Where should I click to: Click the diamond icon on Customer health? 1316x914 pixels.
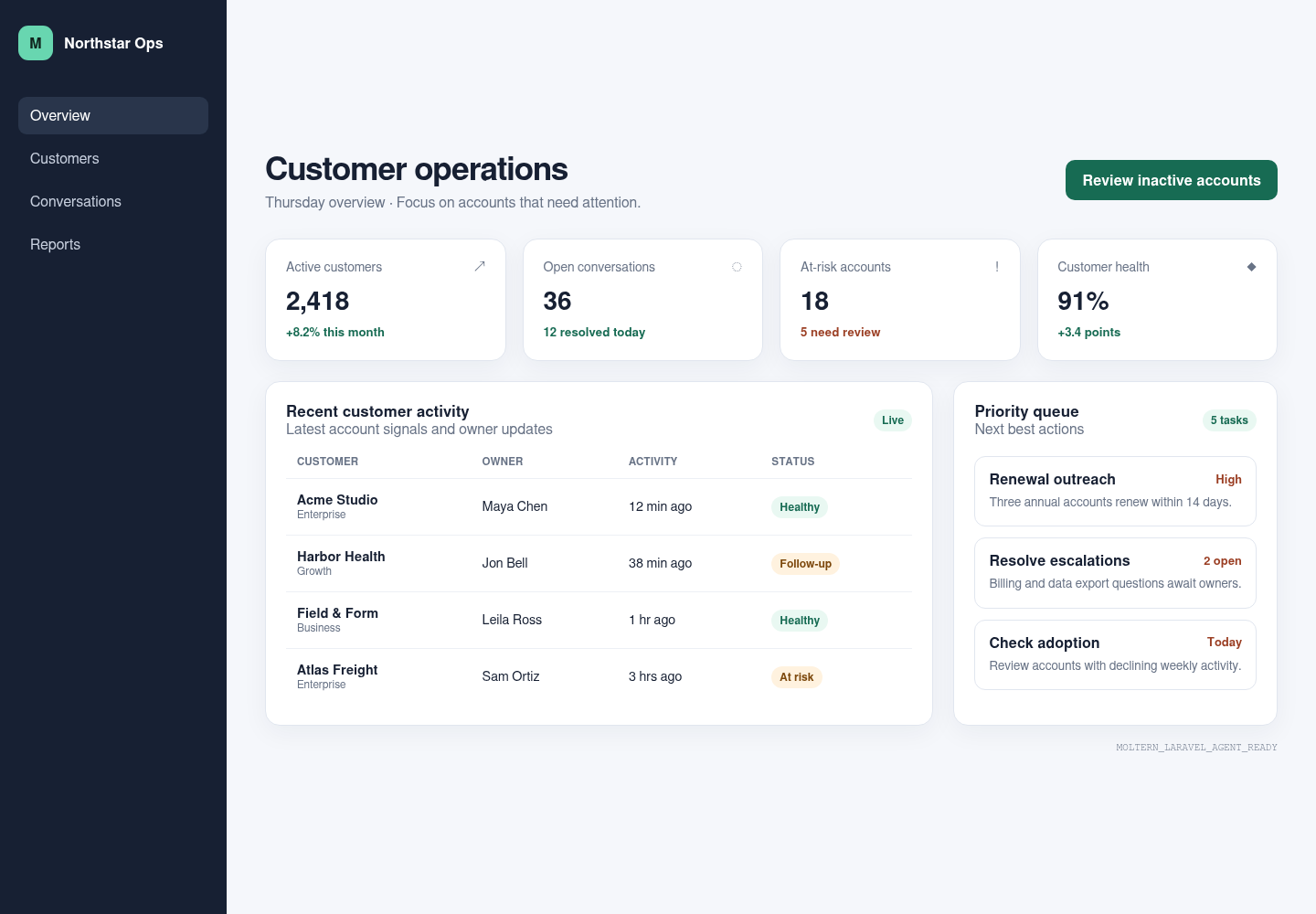click(1251, 267)
